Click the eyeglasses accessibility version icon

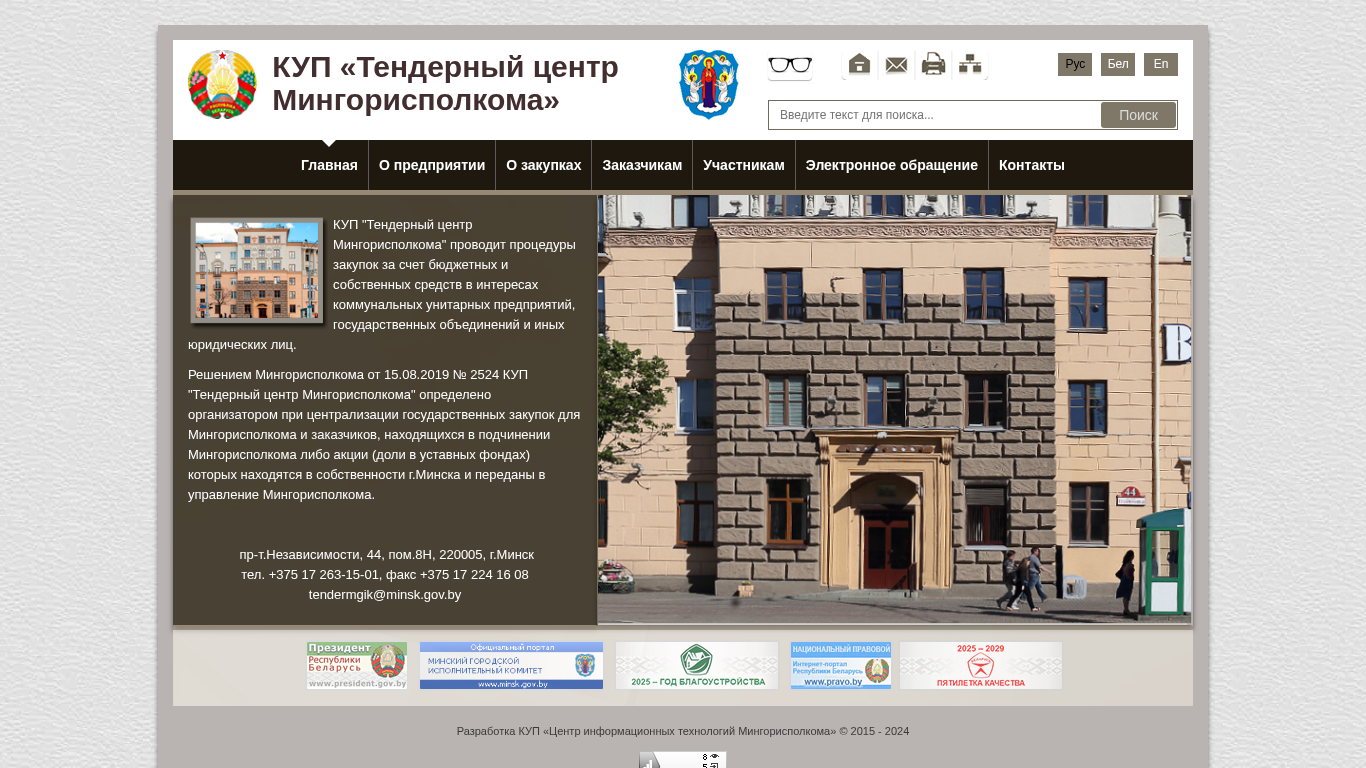[x=790, y=66]
